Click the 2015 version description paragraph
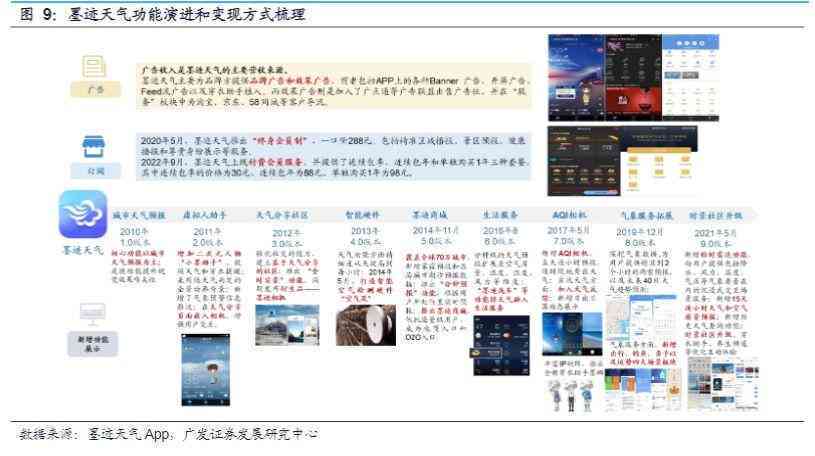 (x=501, y=281)
